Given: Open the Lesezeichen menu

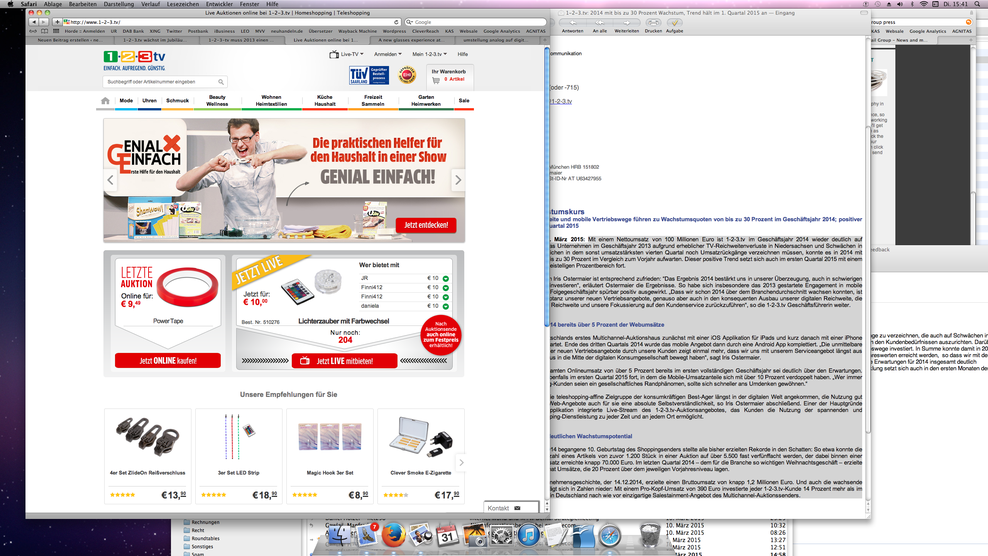Looking at the screenshot, I should (183, 4).
